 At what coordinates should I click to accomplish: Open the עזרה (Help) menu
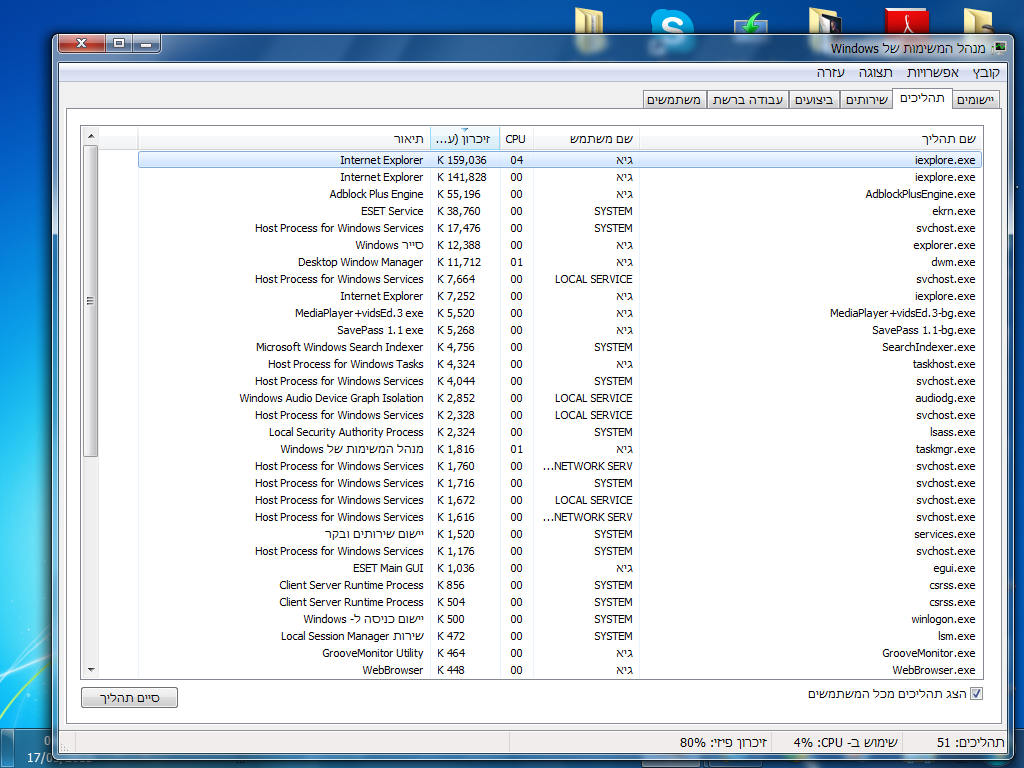830,73
